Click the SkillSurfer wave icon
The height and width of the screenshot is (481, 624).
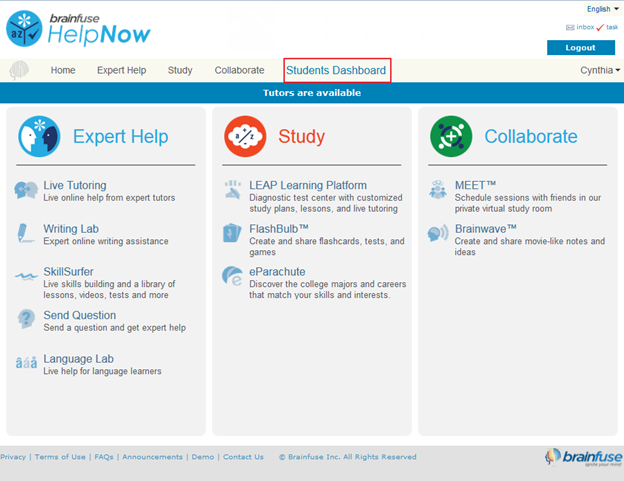(26, 277)
